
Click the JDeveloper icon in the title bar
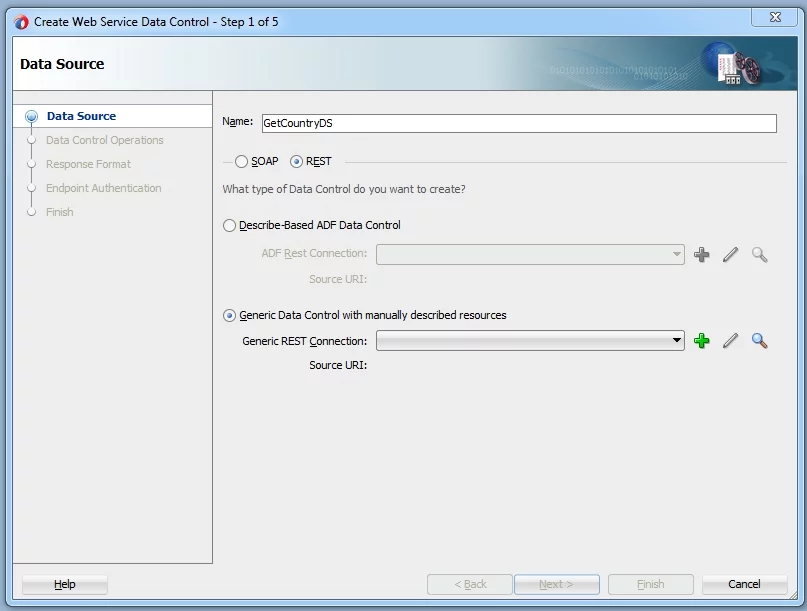coord(22,22)
